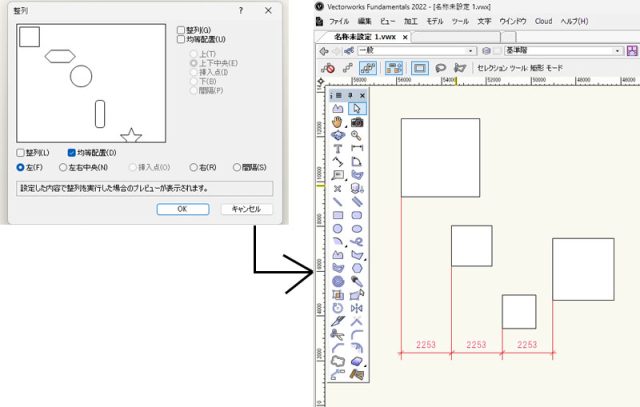Viewport: 640px width, 407px height.
Task: Open the ツール menu
Action: point(459,20)
